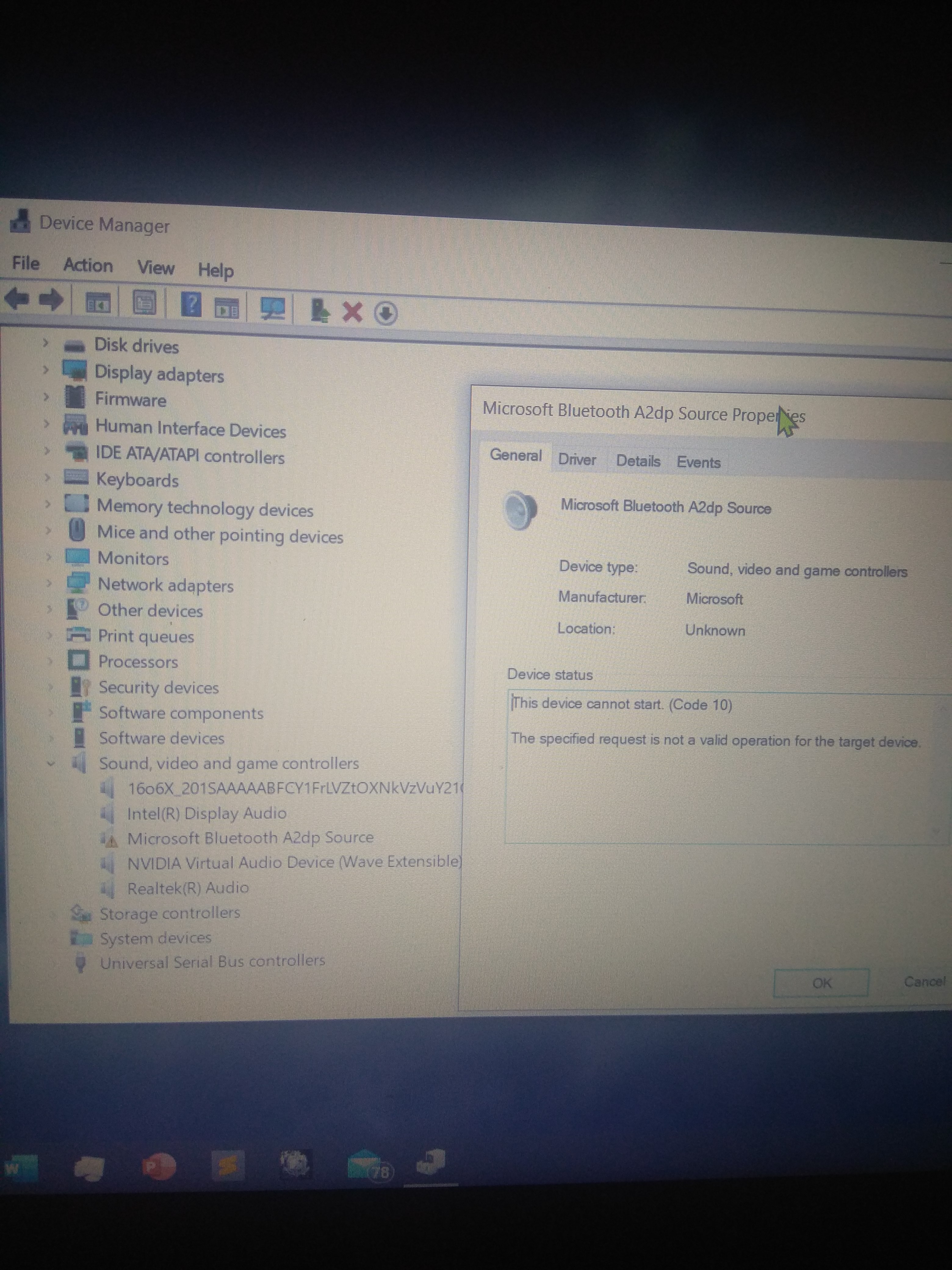
Task: Expand the Disk drives category
Action: pyautogui.click(x=46, y=343)
